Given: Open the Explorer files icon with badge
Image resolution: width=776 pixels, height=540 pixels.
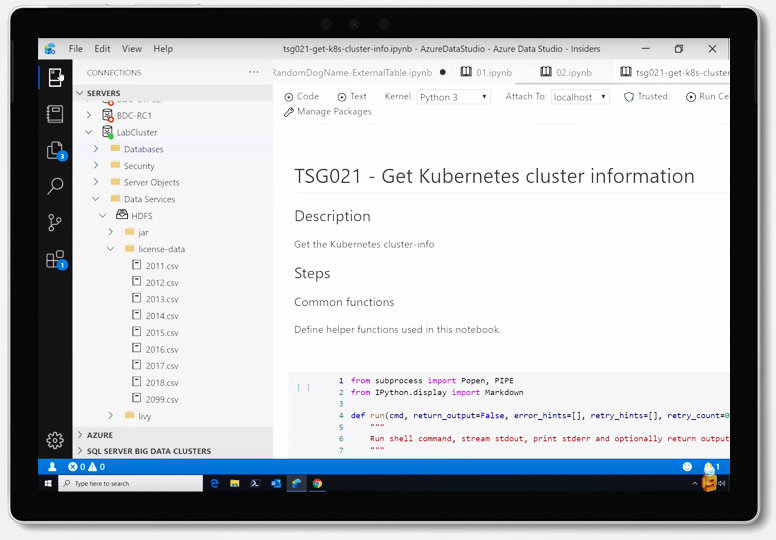Looking at the screenshot, I should 55,150.
